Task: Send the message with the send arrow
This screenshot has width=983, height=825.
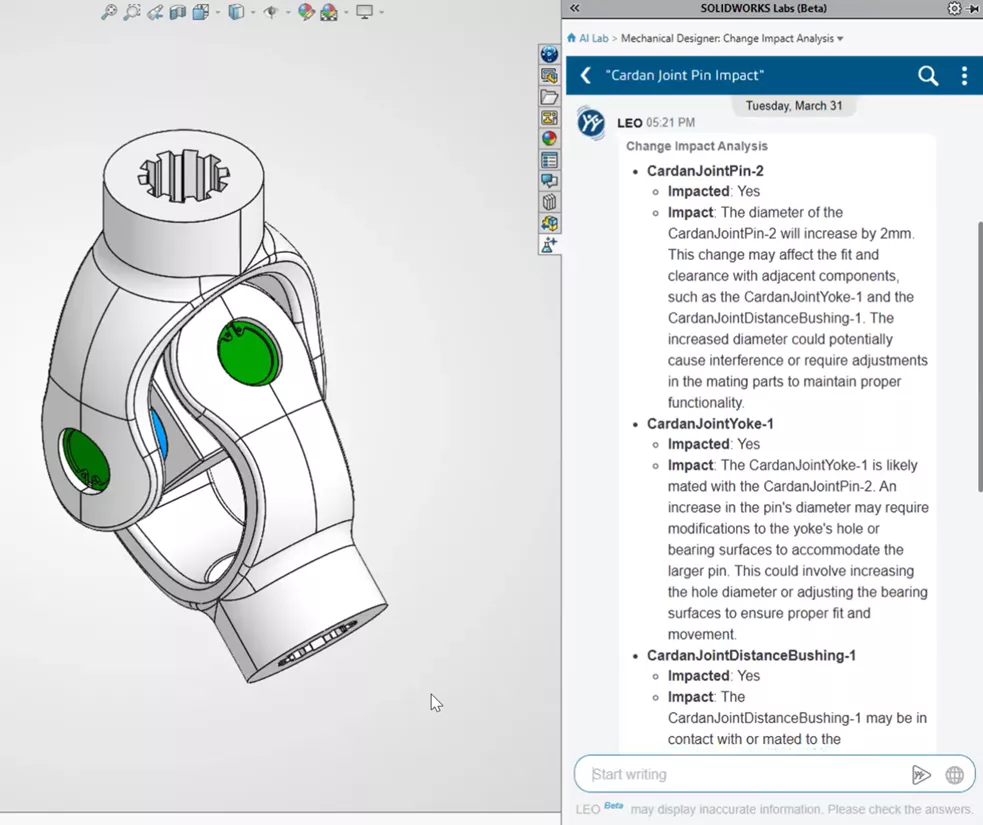Action: [x=920, y=775]
